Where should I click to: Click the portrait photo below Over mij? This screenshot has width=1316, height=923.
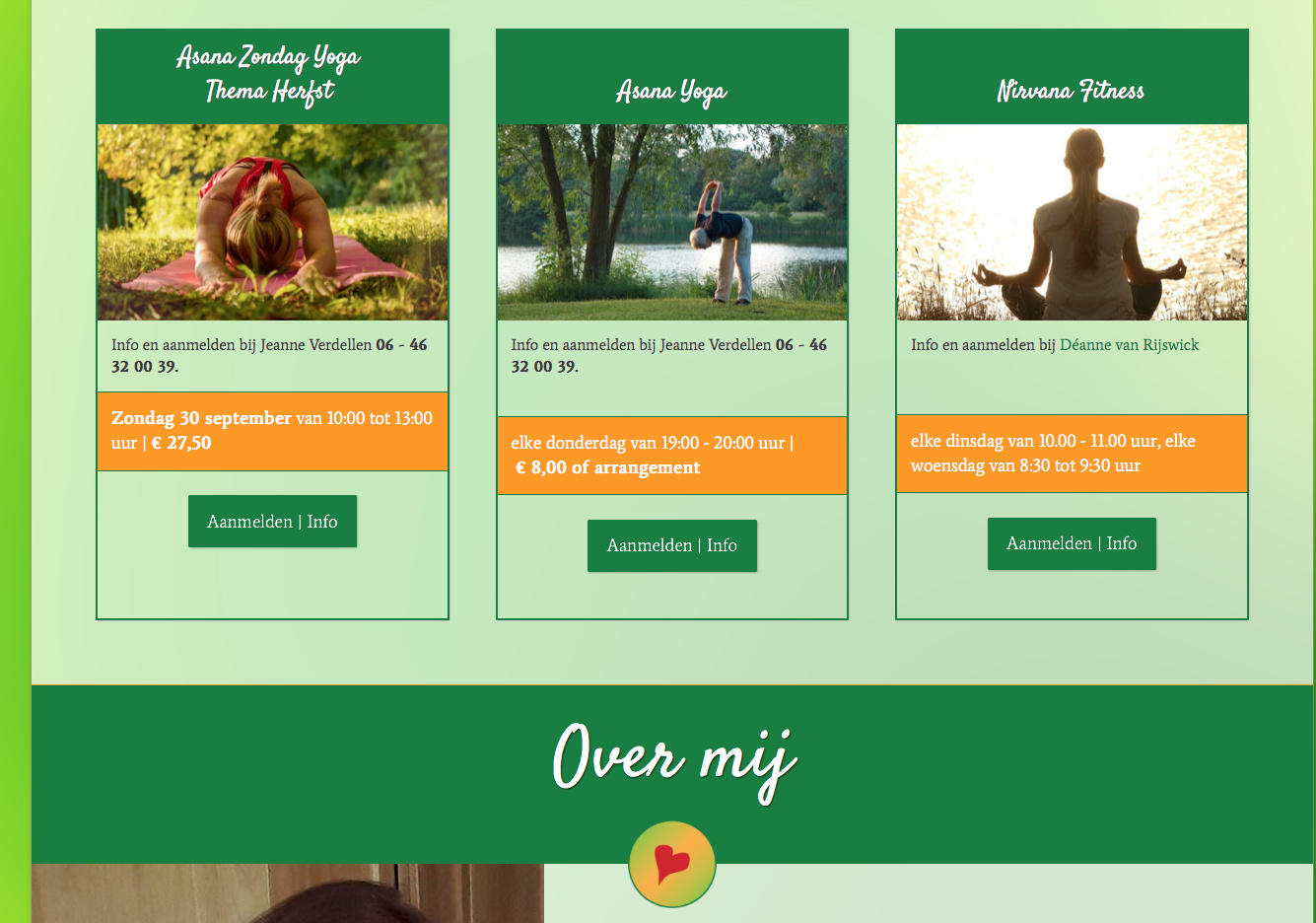288,893
